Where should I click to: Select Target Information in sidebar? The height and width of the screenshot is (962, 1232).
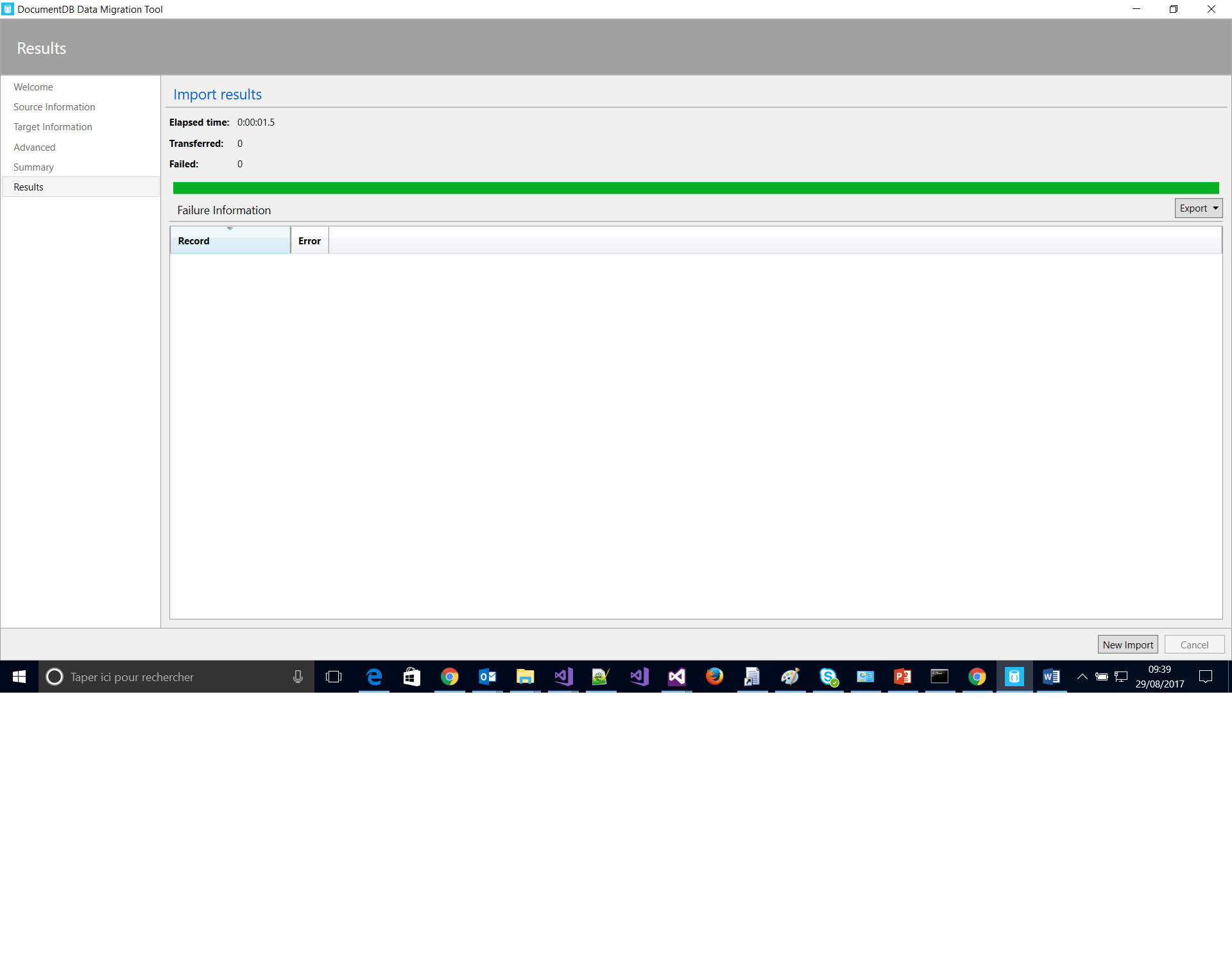pos(53,127)
